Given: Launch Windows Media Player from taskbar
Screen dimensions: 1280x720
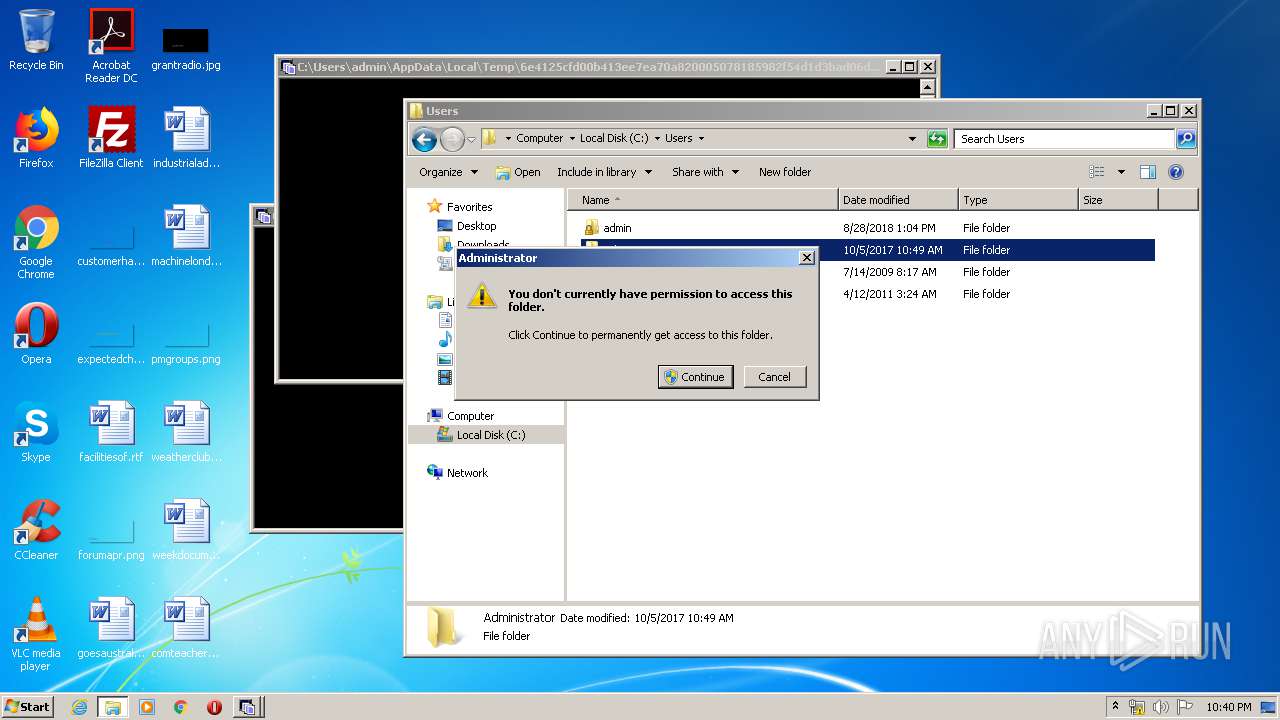Looking at the screenshot, I should (147, 707).
